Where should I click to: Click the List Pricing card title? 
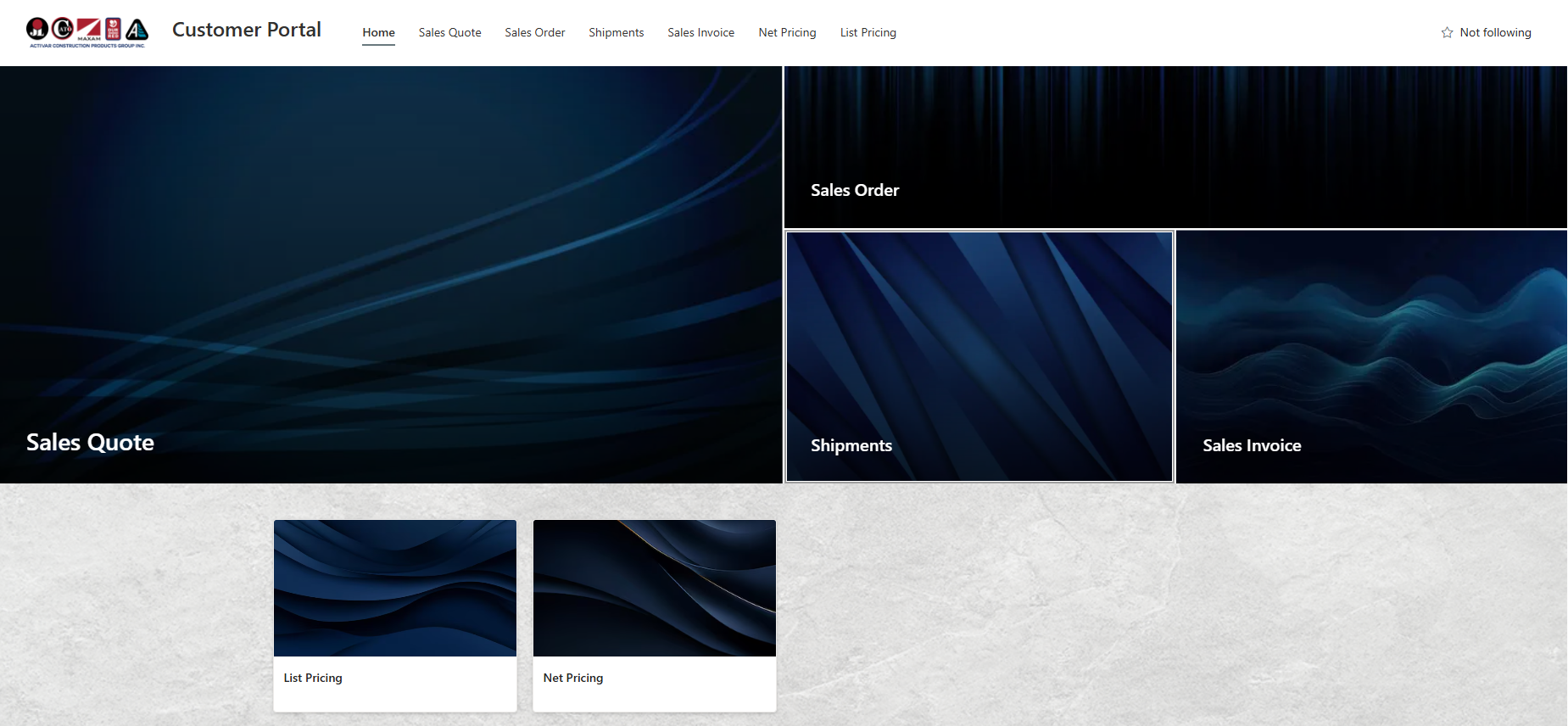pyautogui.click(x=313, y=678)
